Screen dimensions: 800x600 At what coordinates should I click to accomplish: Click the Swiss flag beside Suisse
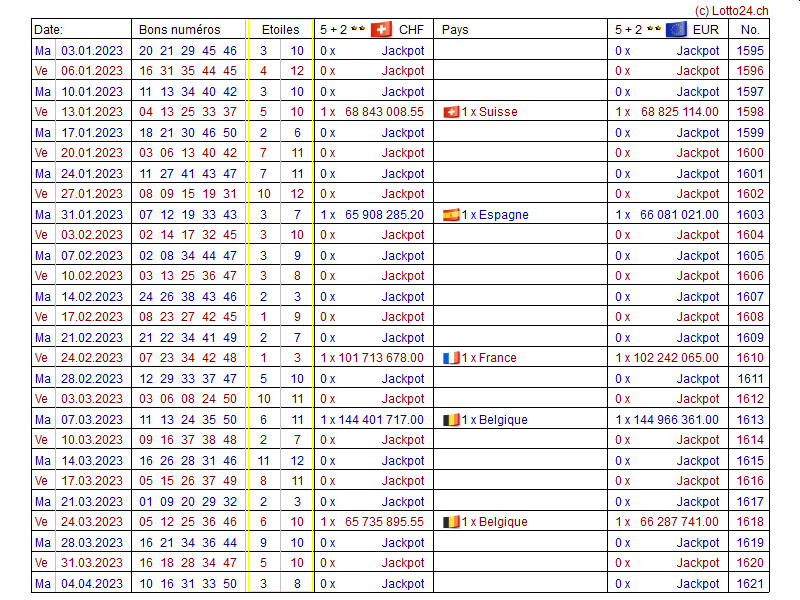451,112
